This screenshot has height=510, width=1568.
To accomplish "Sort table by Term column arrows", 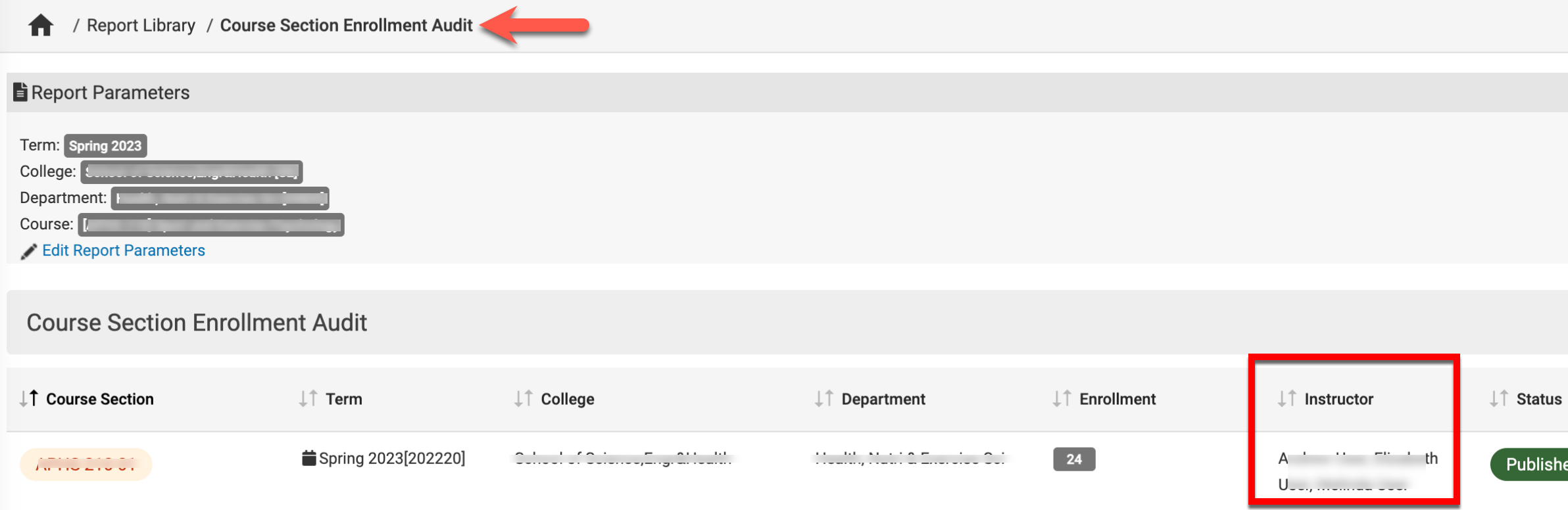I will coord(308,398).
